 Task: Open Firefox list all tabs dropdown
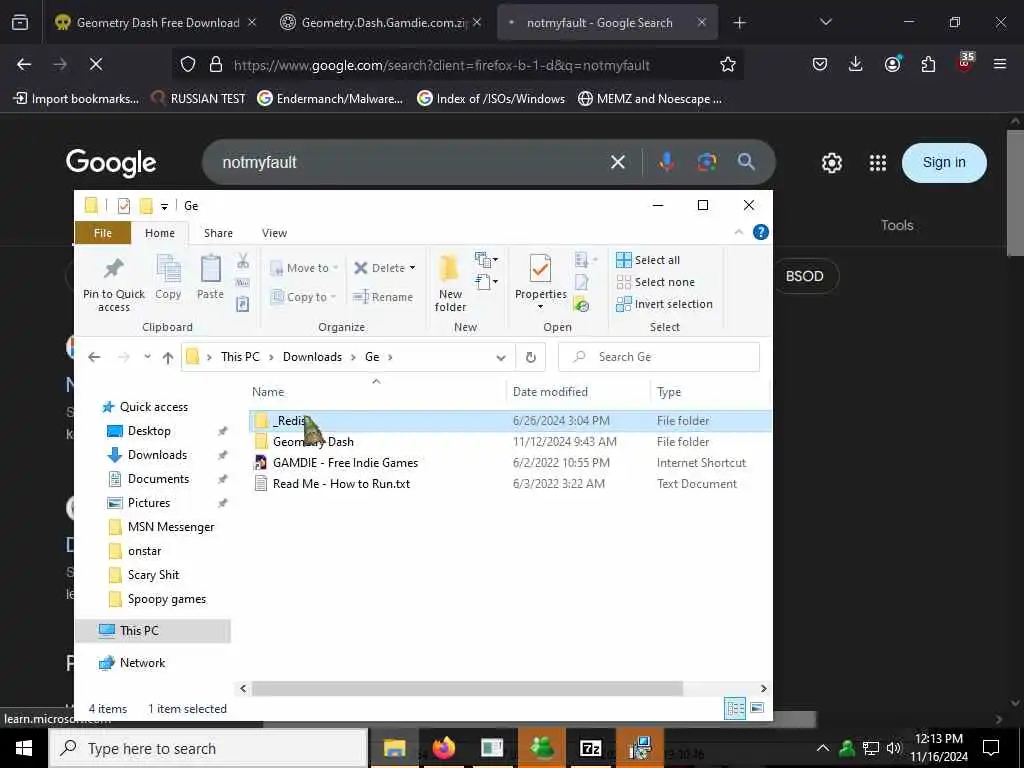pyautogui.click(x=825, y=22)
